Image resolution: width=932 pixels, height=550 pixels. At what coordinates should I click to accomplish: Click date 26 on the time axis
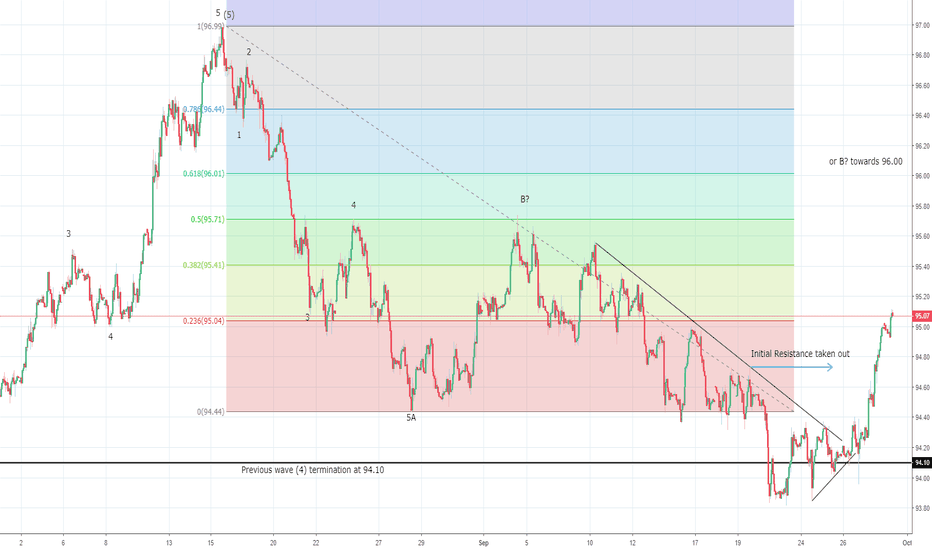pos(843,543)
